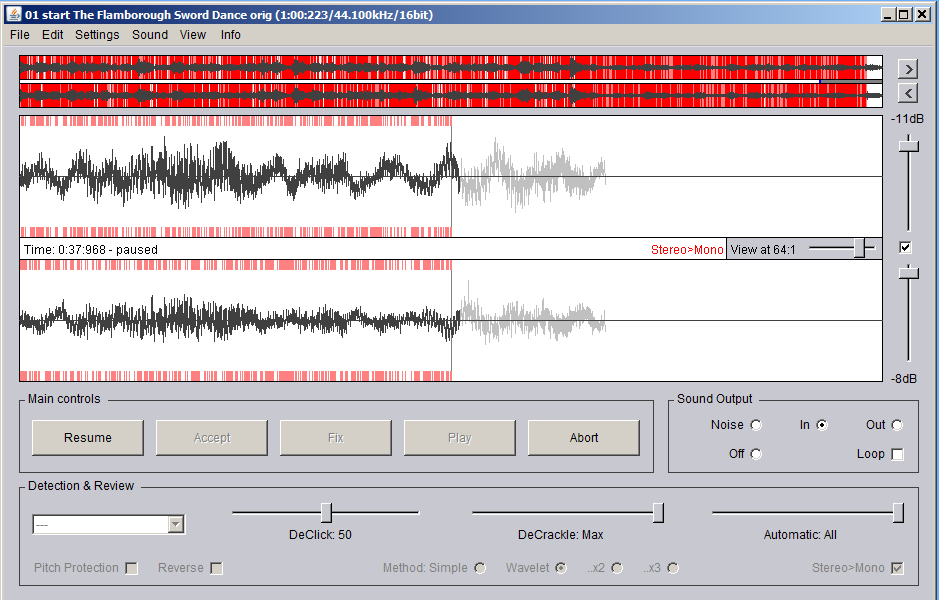The width and height of the screenshot is (939, 600).
Task: Open the Info menu
Action: (231, 35)
